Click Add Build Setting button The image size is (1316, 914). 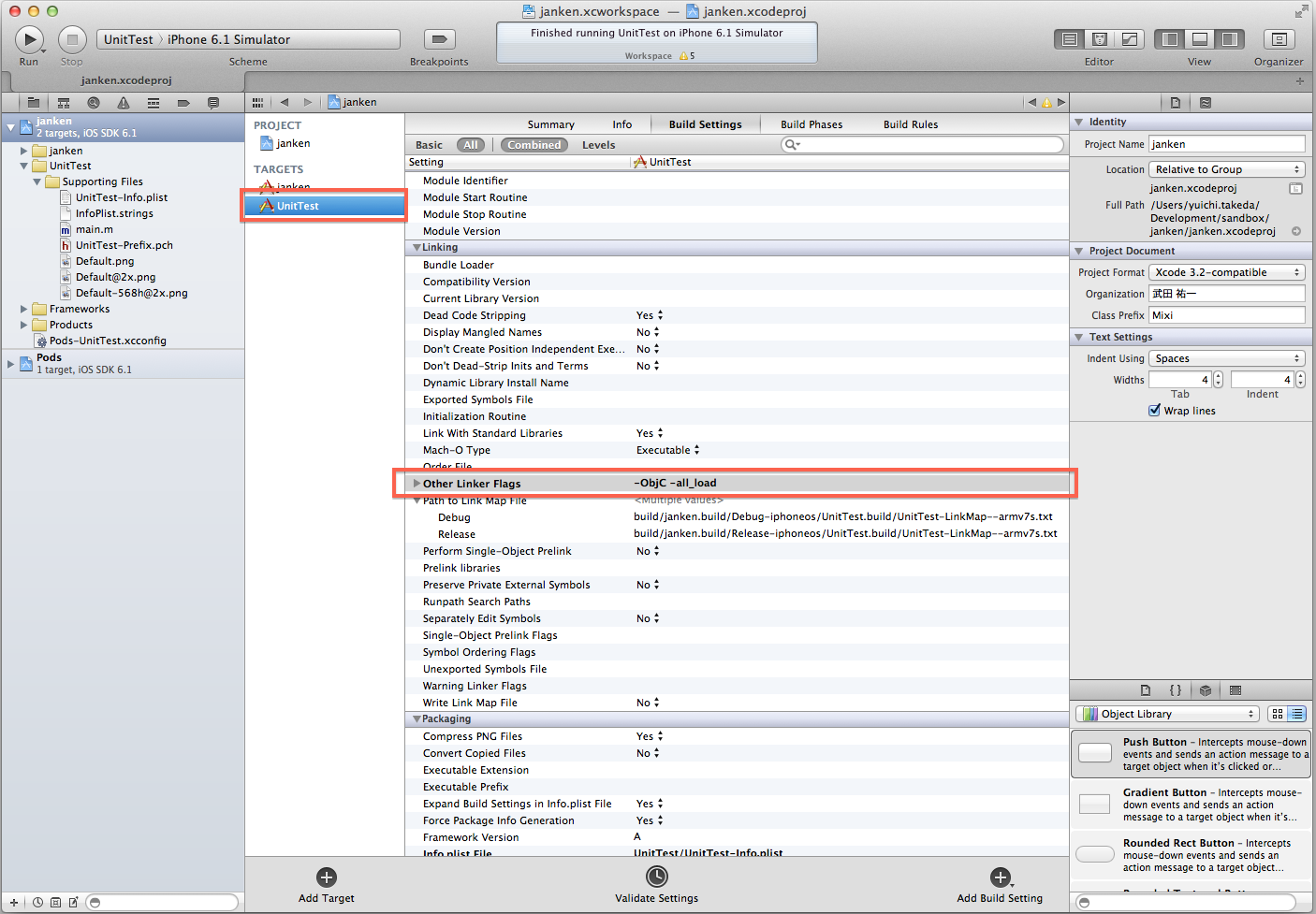click(x=1000, y=885)
